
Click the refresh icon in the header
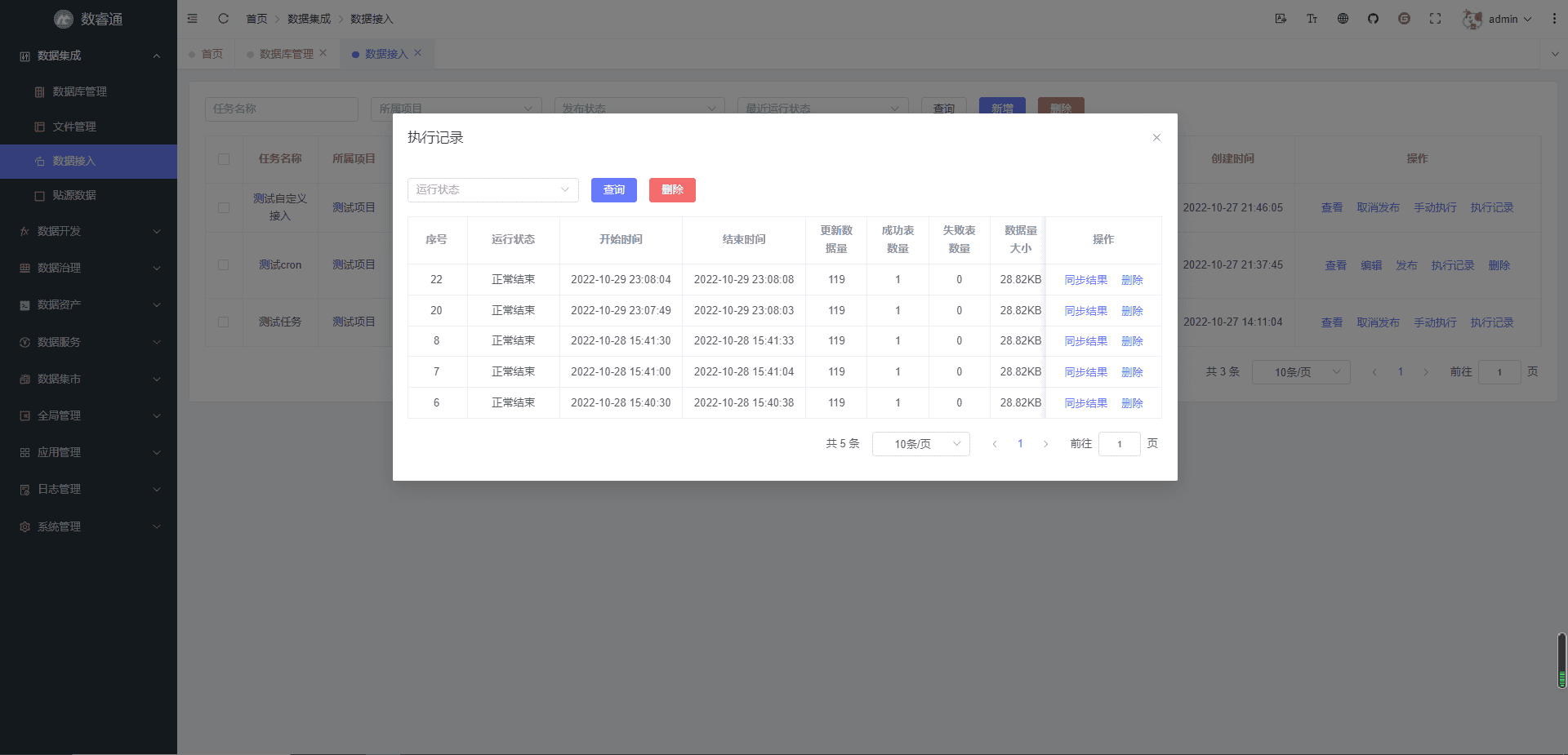(223, 18)
